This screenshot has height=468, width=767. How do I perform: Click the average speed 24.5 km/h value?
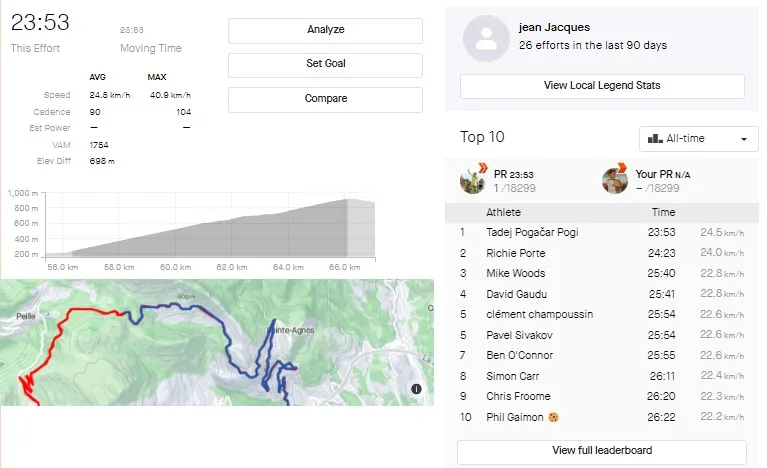[x=110, y=95]
